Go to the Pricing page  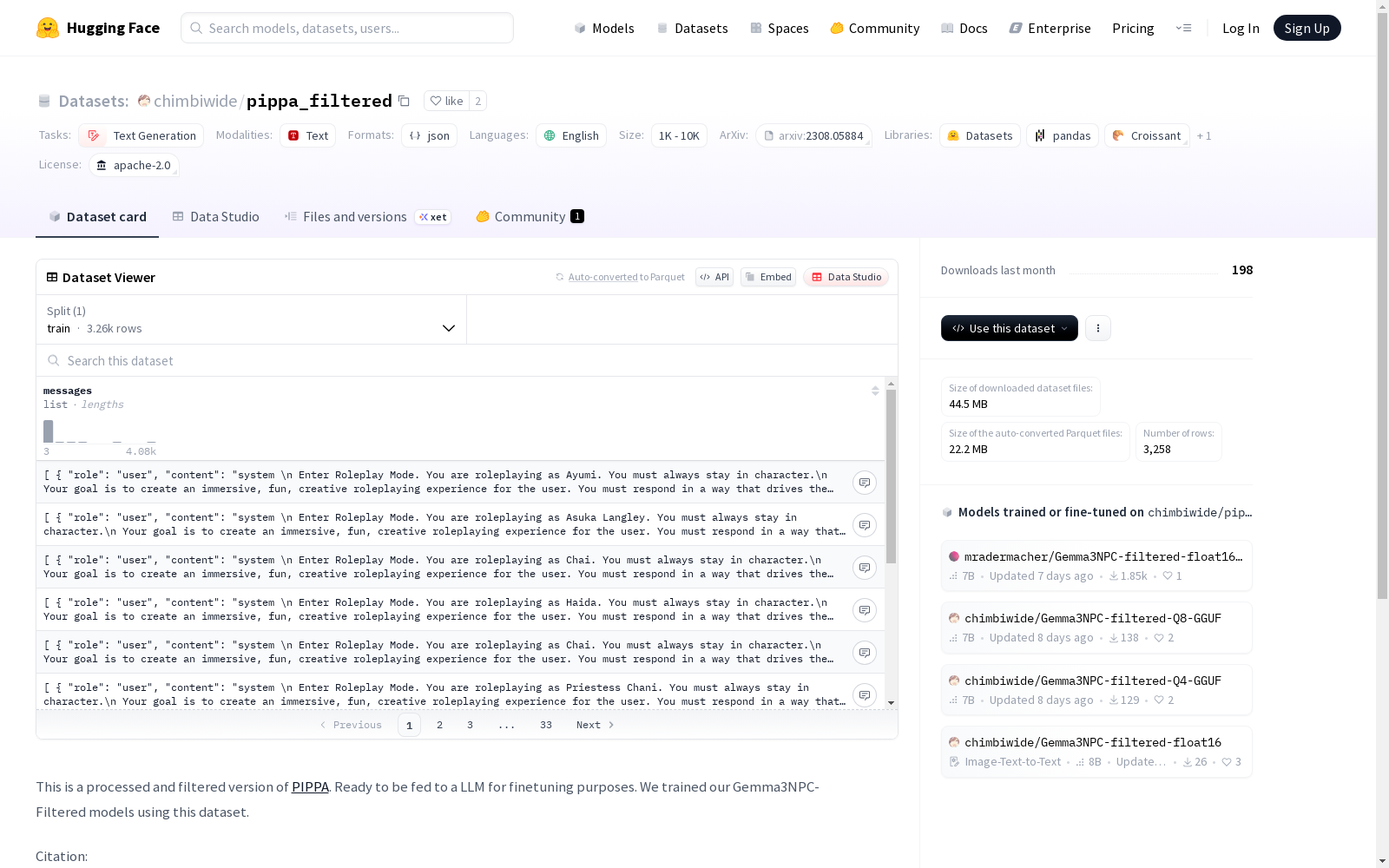[1133, 28]
